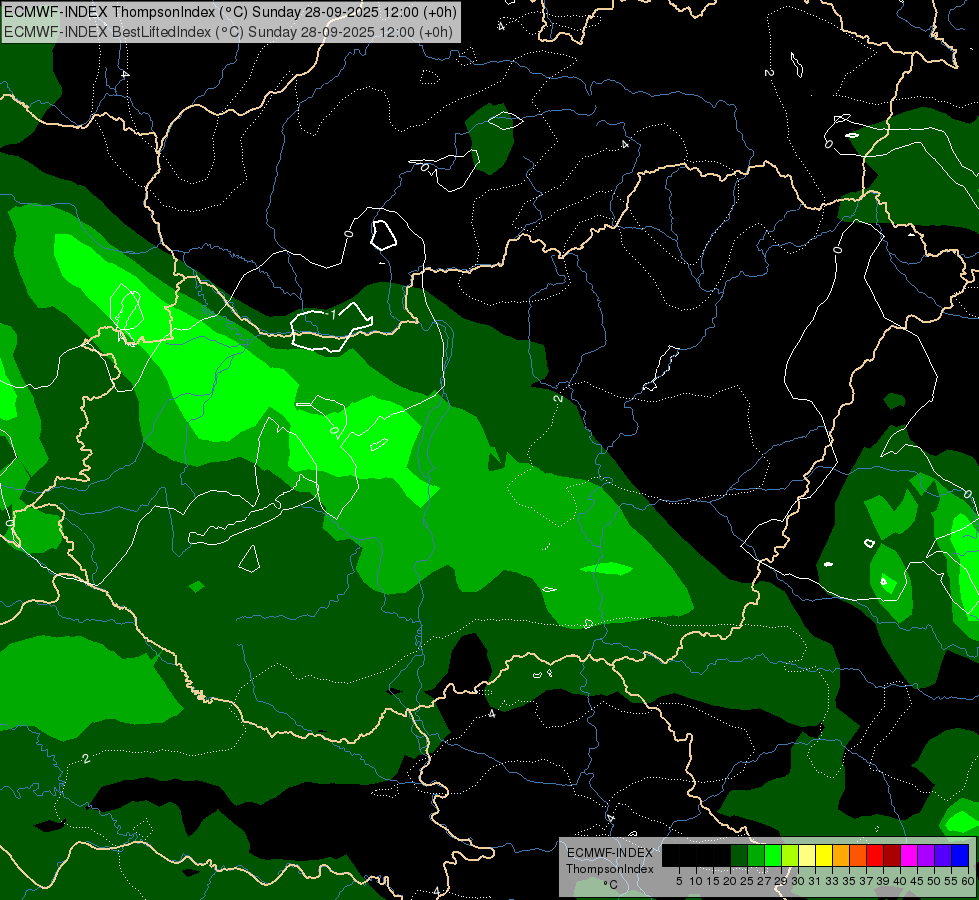
Task: Select the pure yellow 31-33 legend swatch
Action: tap(824, 855)
